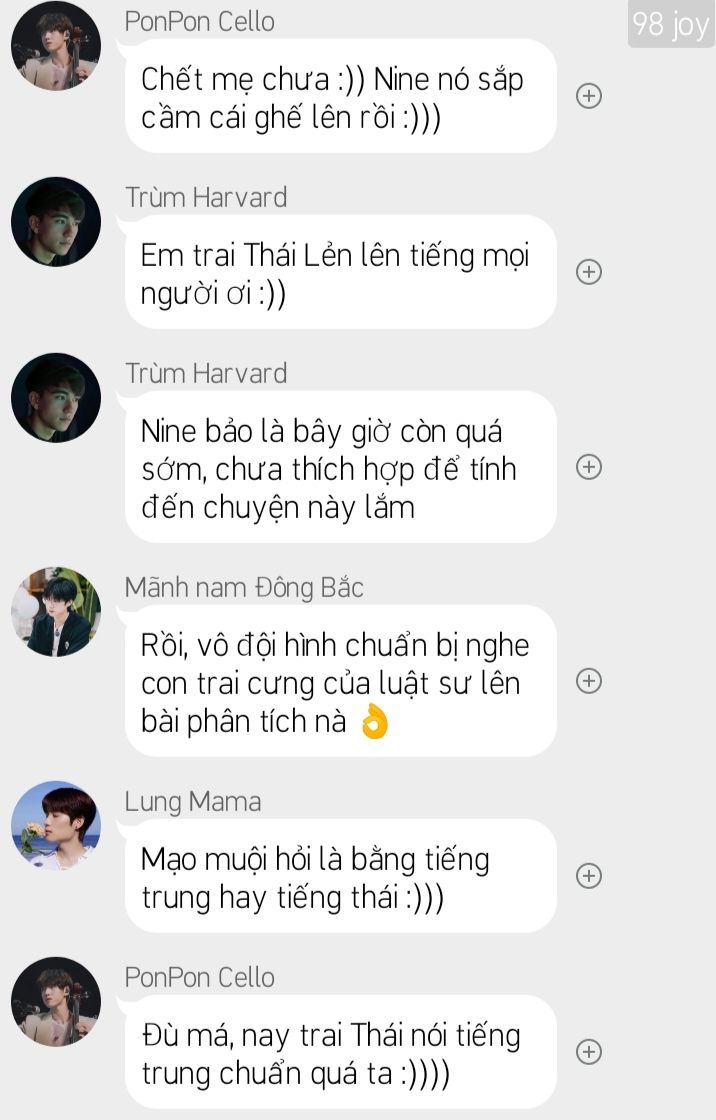Click the sender name "Mãnh nam Đông Bắc"
Screen dimensions: 716x1120
pyautogui.click(x=244, y=588)
